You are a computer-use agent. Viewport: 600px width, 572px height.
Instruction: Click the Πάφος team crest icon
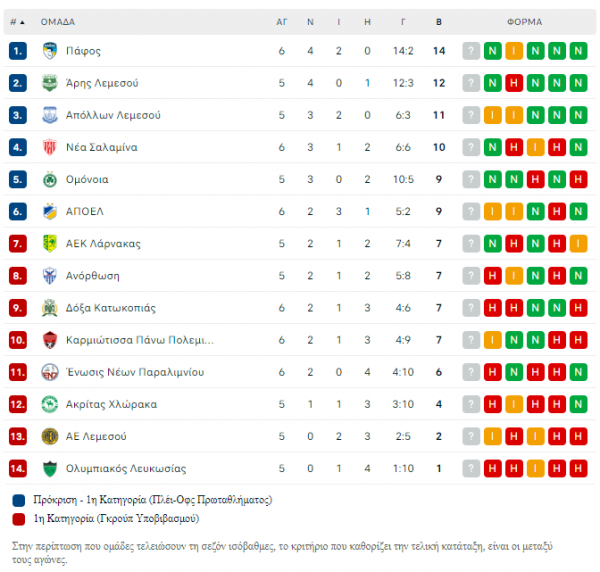point(50,51)
